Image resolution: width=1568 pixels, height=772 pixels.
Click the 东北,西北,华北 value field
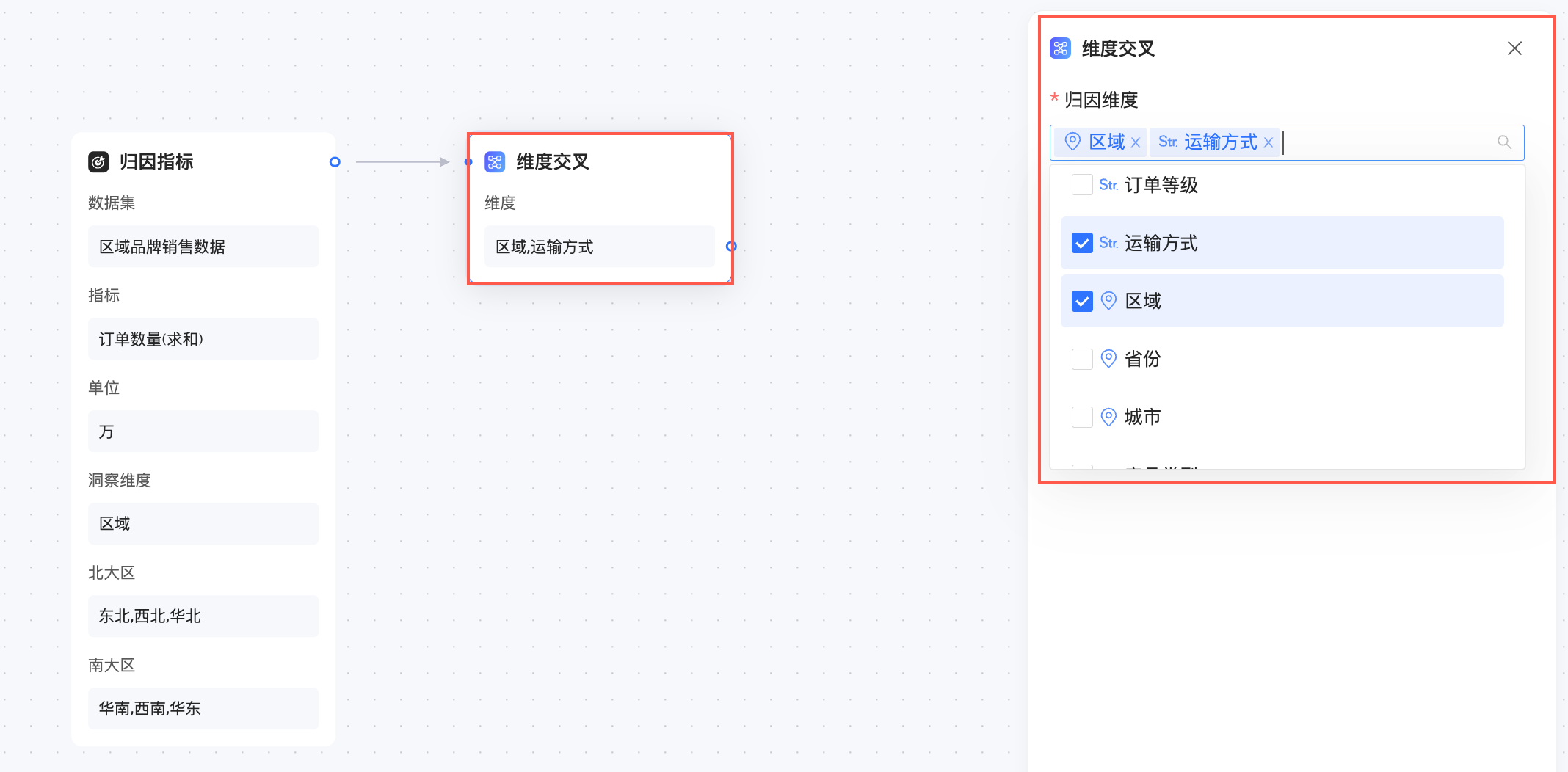pos(203,616)
